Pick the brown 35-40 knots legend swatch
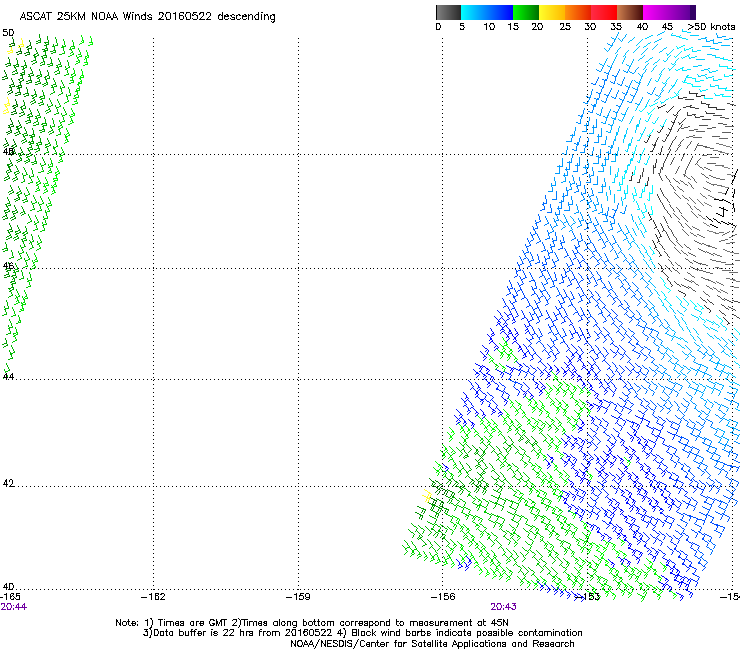The height and width of the screenshot is (650, 740). (630, 12)
